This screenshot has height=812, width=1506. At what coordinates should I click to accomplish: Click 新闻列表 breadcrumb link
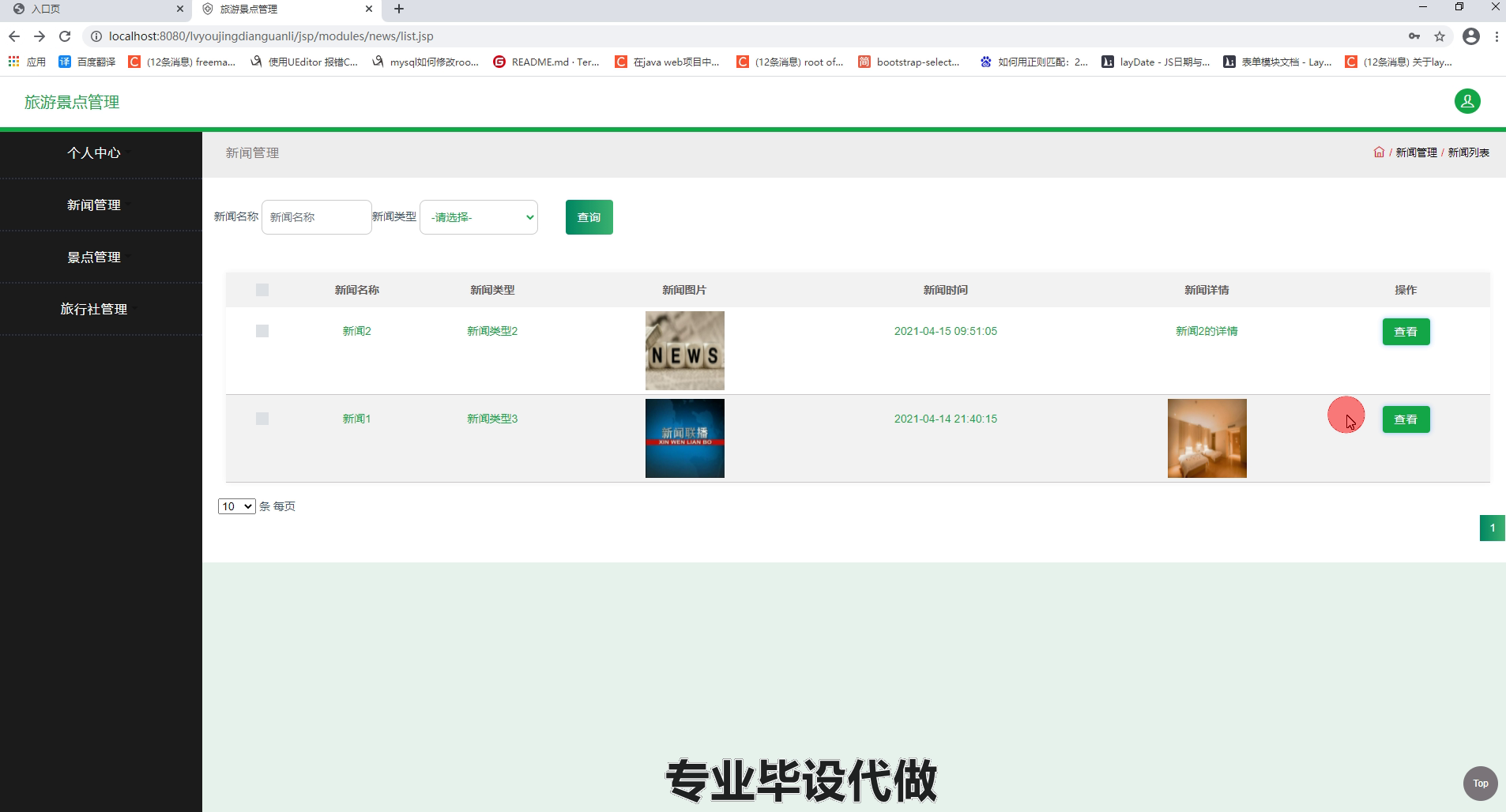point(1468,152)
